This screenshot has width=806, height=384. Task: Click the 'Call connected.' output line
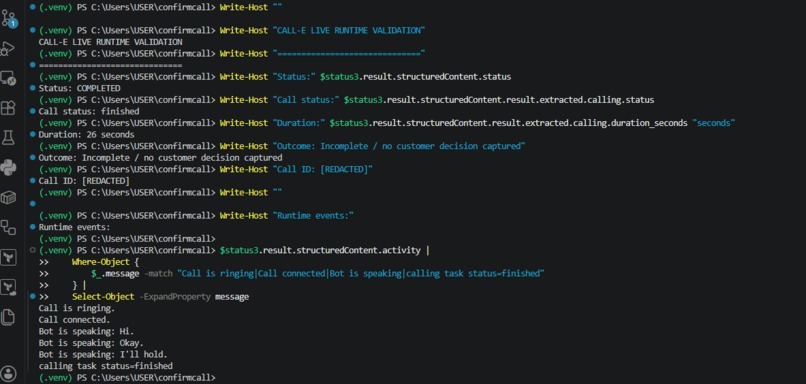(75, 320)
